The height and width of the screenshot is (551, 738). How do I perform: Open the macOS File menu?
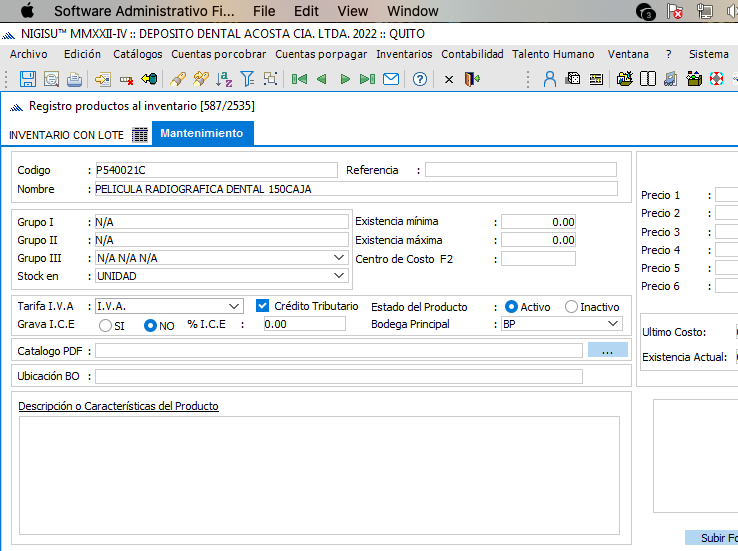[x=264, y=11]
